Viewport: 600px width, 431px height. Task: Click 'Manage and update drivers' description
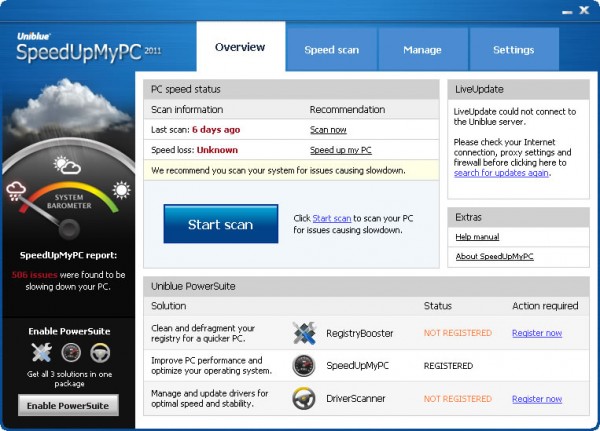209,398
